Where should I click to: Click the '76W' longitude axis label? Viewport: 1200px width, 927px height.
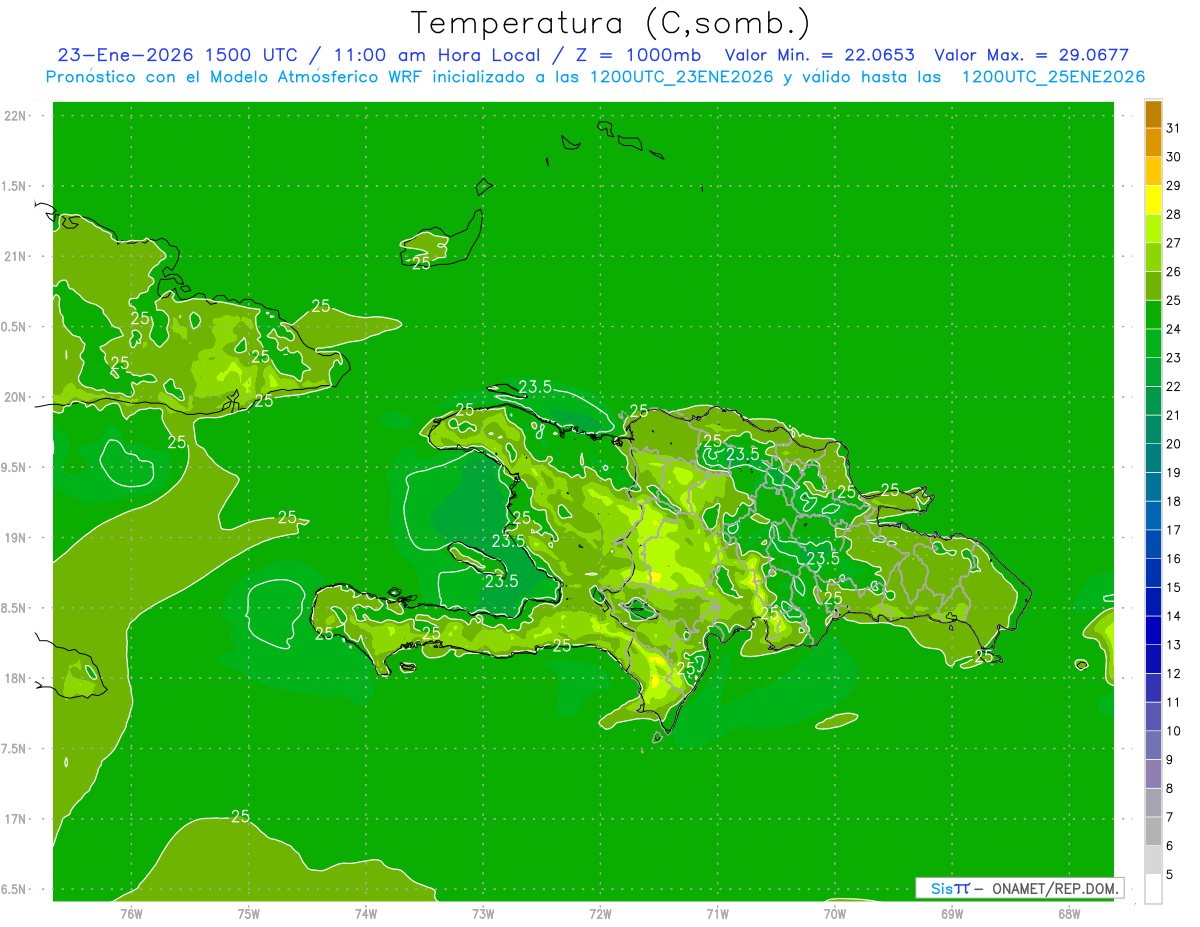coord(131,913)
